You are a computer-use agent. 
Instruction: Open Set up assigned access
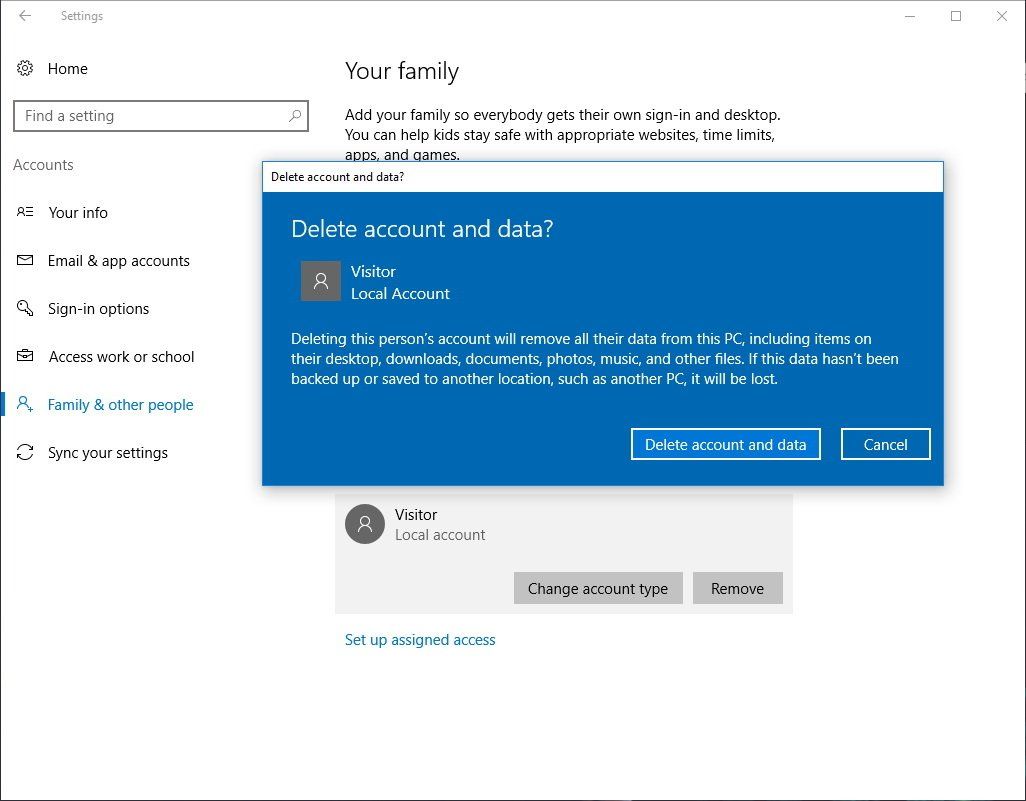[420, 639]
